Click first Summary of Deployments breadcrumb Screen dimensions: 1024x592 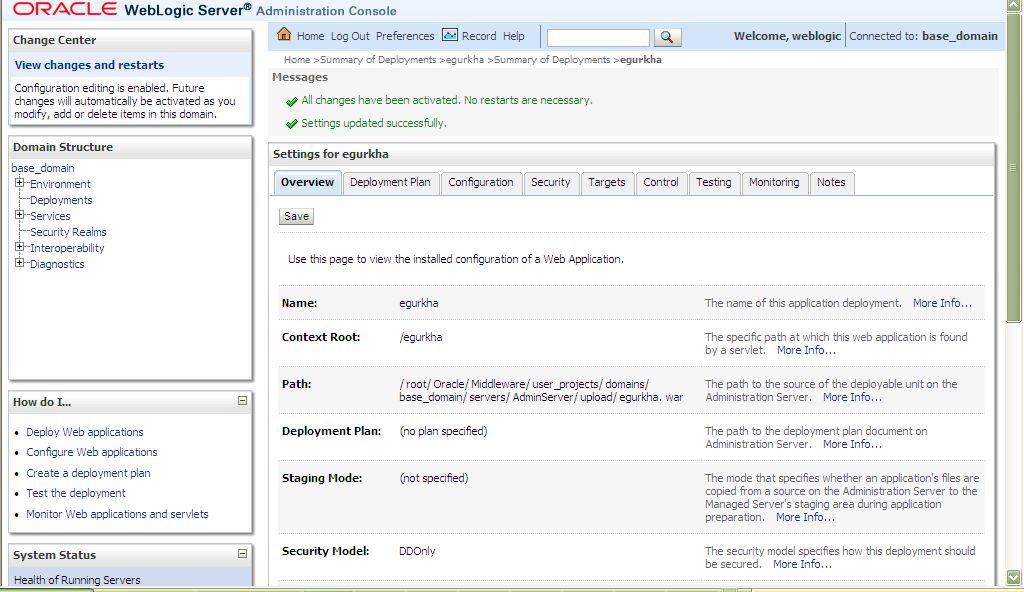tap(378, 59)
